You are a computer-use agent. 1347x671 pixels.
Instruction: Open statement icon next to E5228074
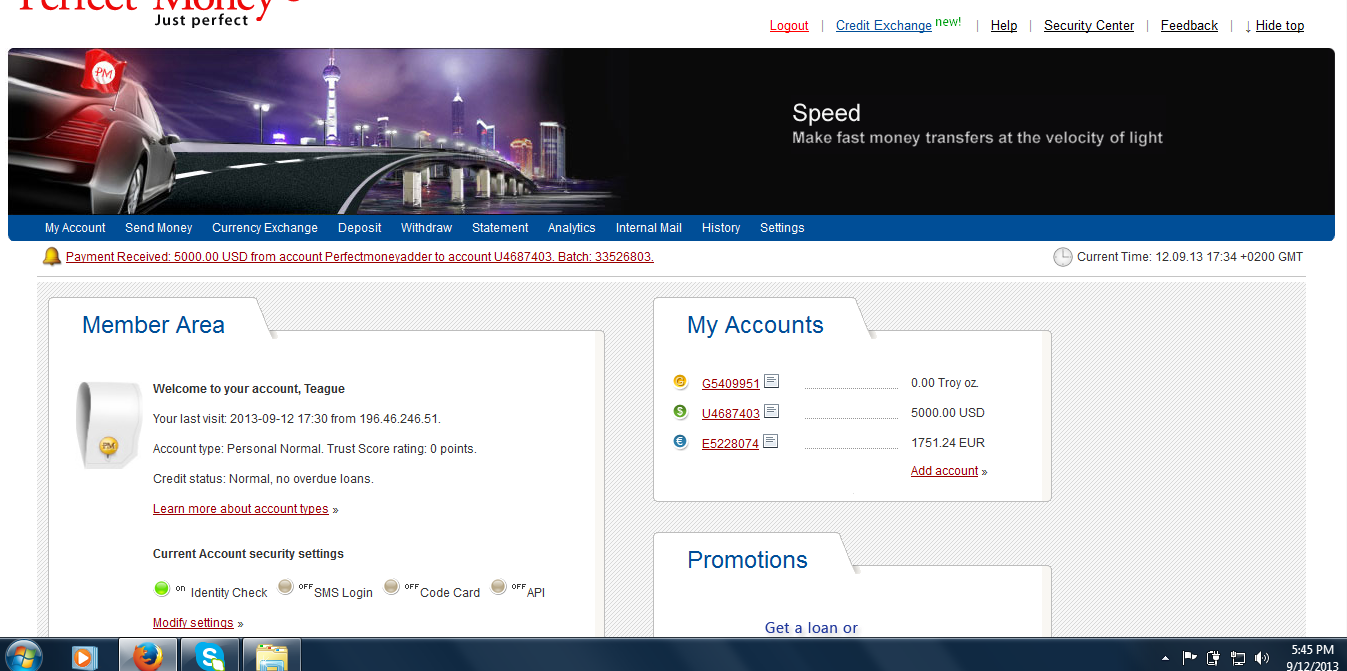click(x=771, y=441)
